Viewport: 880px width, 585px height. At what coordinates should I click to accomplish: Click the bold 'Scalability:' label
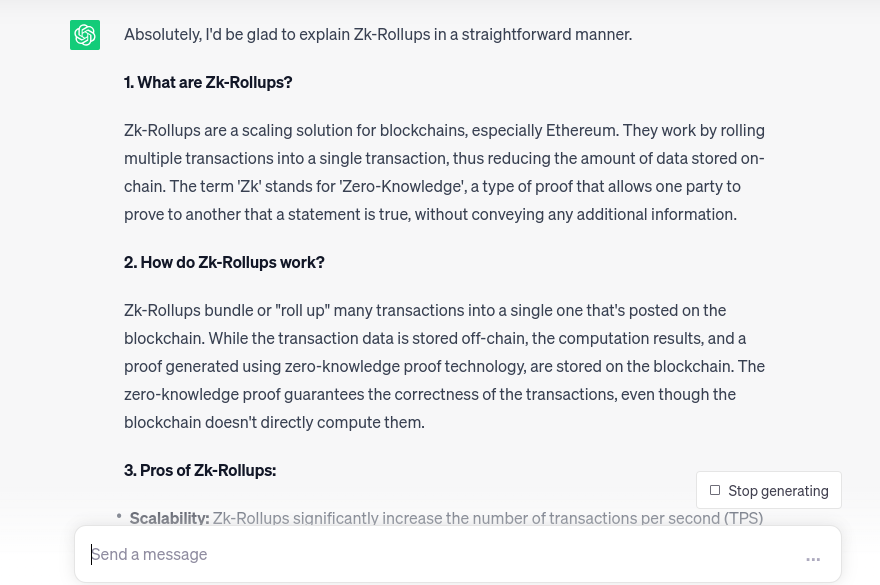[169, 518]
